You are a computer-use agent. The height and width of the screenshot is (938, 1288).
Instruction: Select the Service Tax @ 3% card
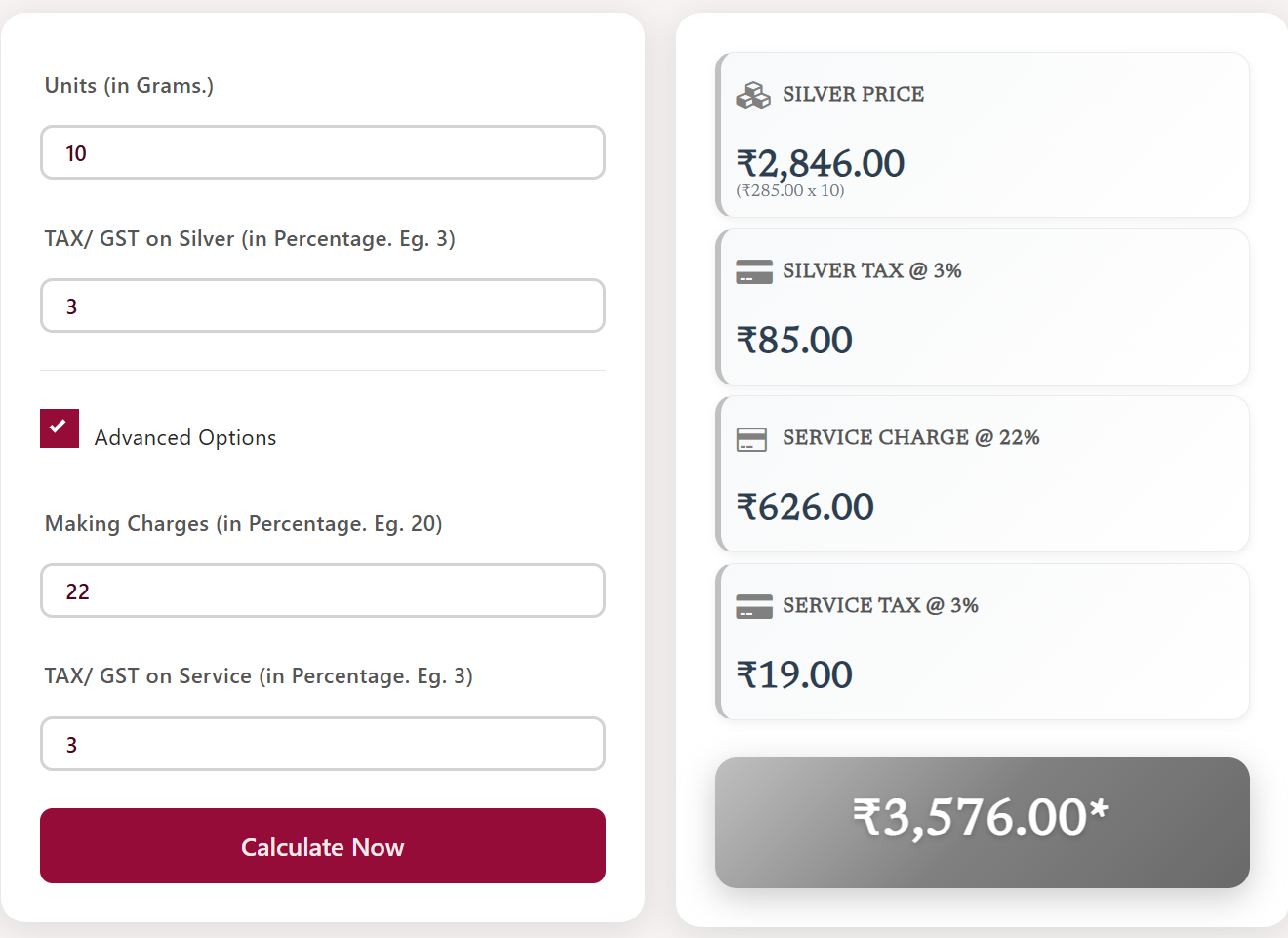click(983, 641)
